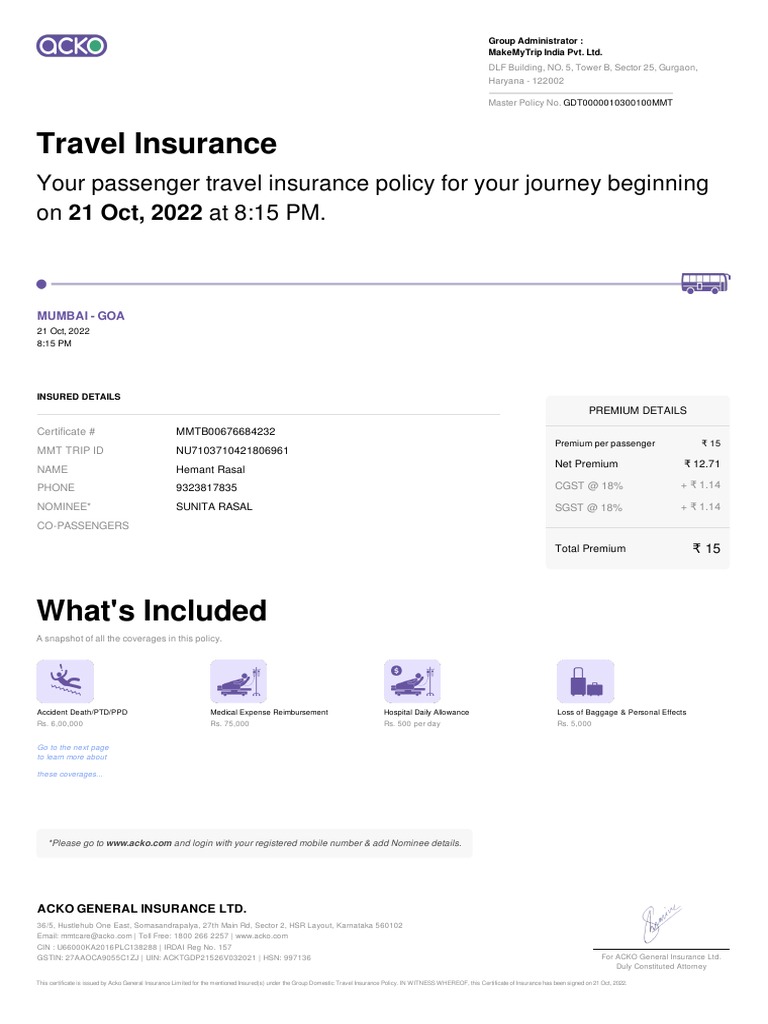This screenshot has width=768, height=1024.
Task: Click the Certificate number MMTB00676684232
Action: 226,431
